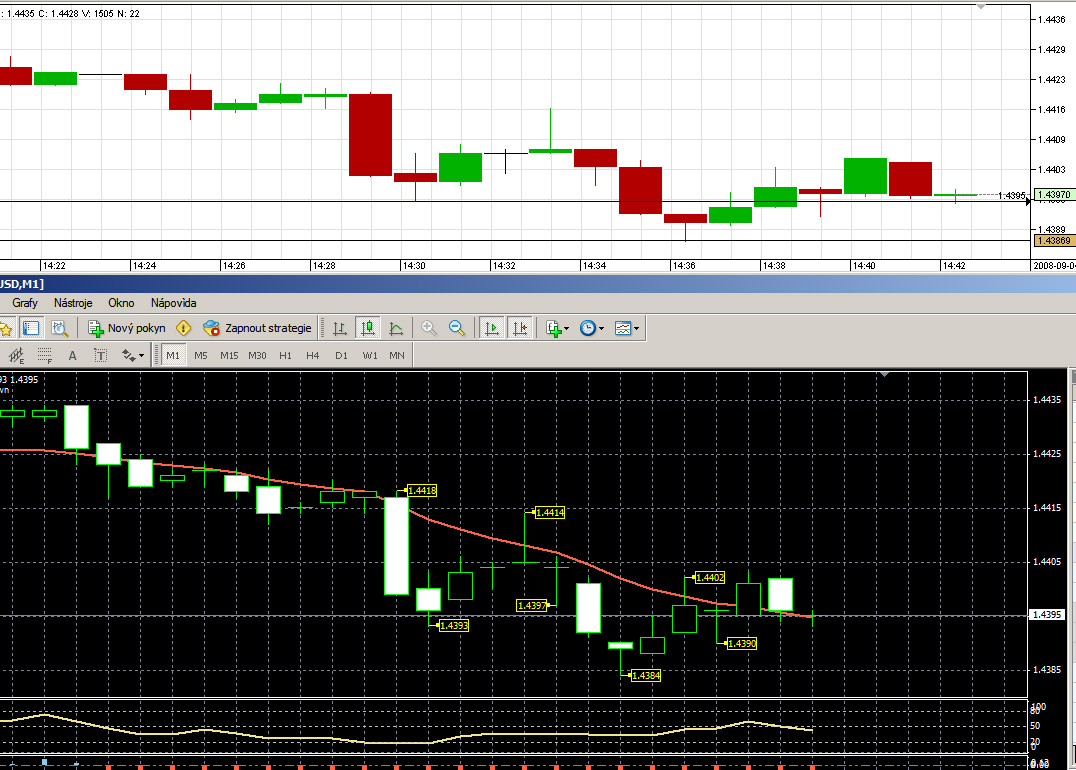Select the text label T tool

(x=100, y=355)
